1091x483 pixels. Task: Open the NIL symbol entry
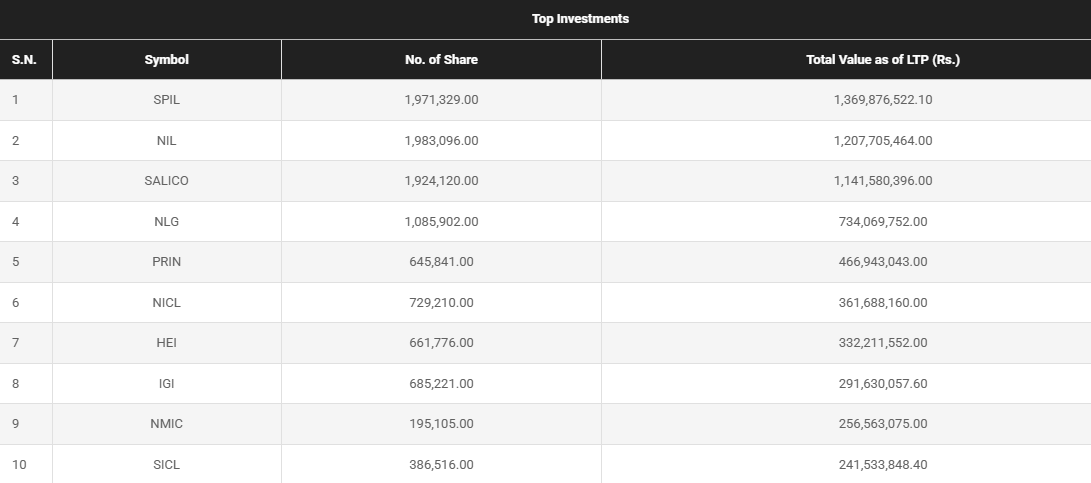[x=166, y=141]
